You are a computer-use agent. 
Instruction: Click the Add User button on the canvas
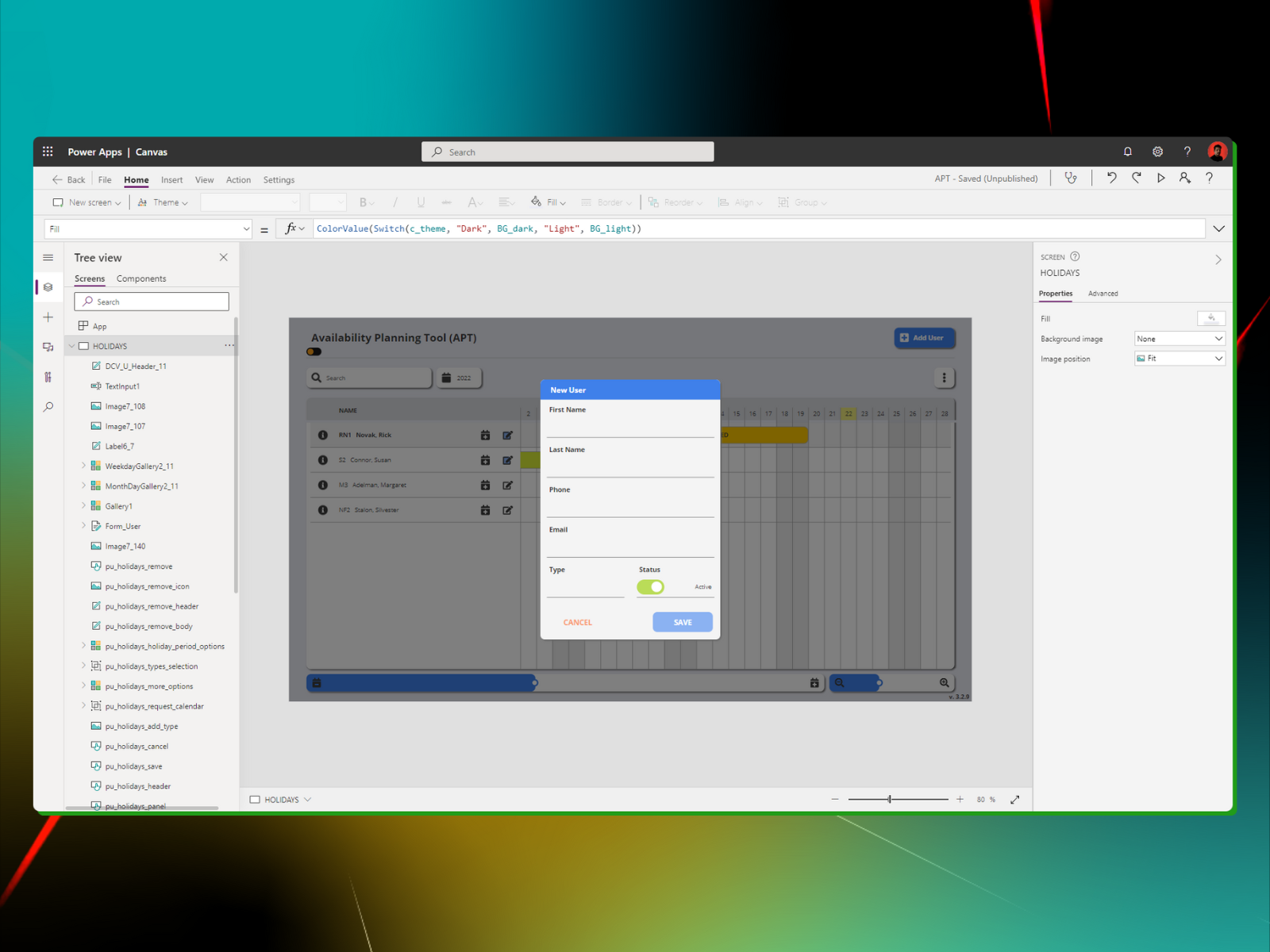click(x=924, y=337)
